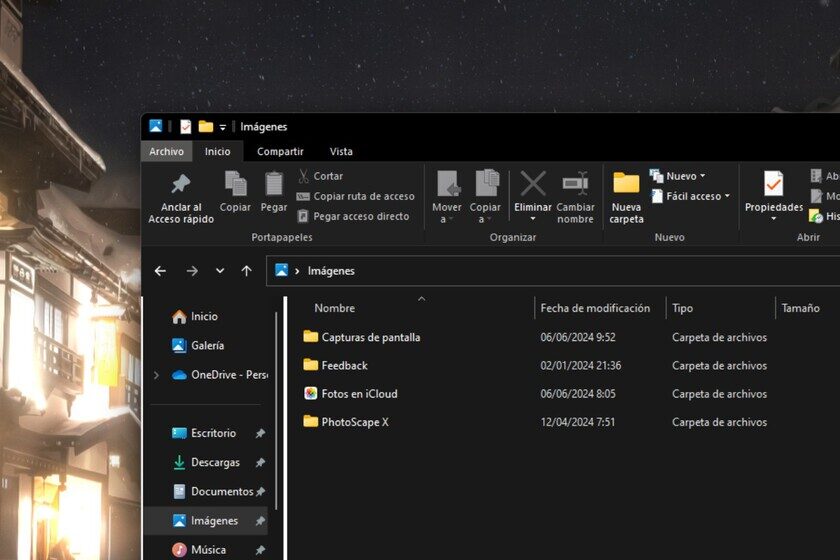The height and width of the screenshot is (560, 840).
Task: Sort by the Tamaño column header
Action: pyautogui.click(x=800, y=308)
